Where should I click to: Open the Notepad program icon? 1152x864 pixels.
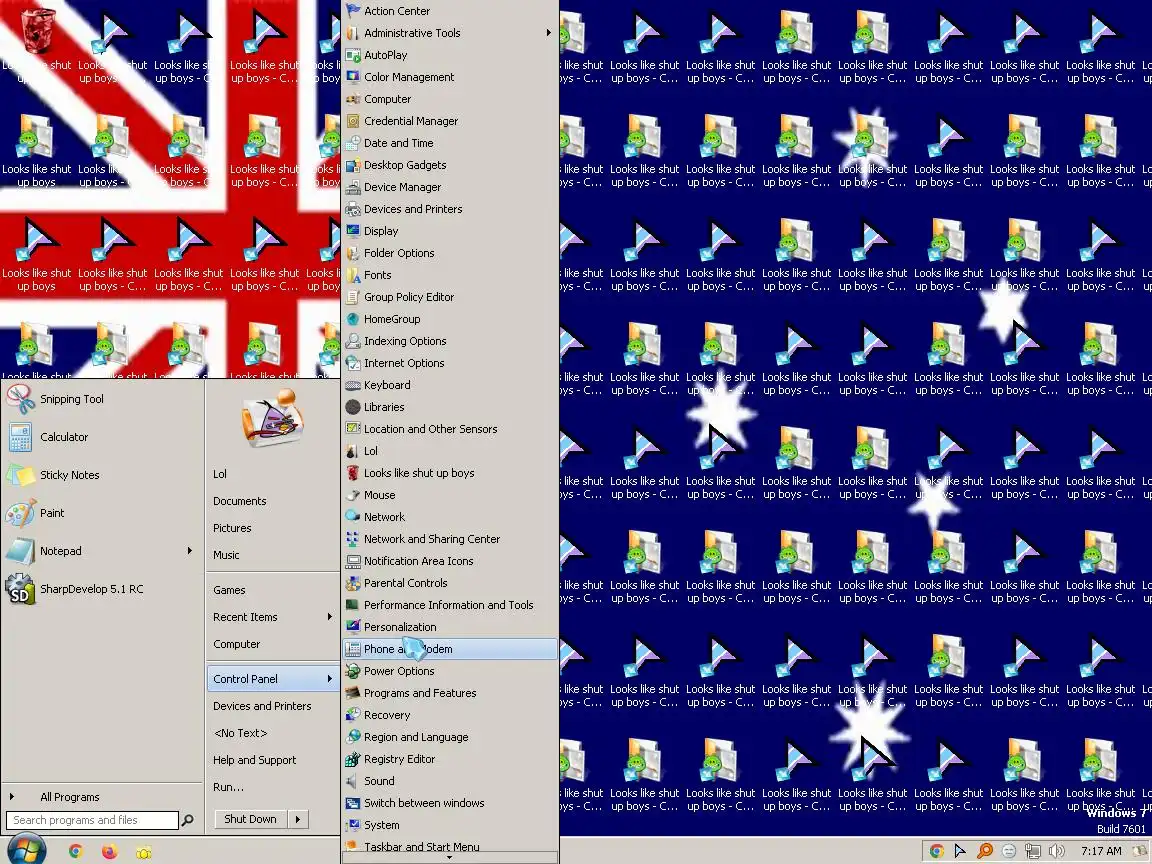tap(20, 551)
